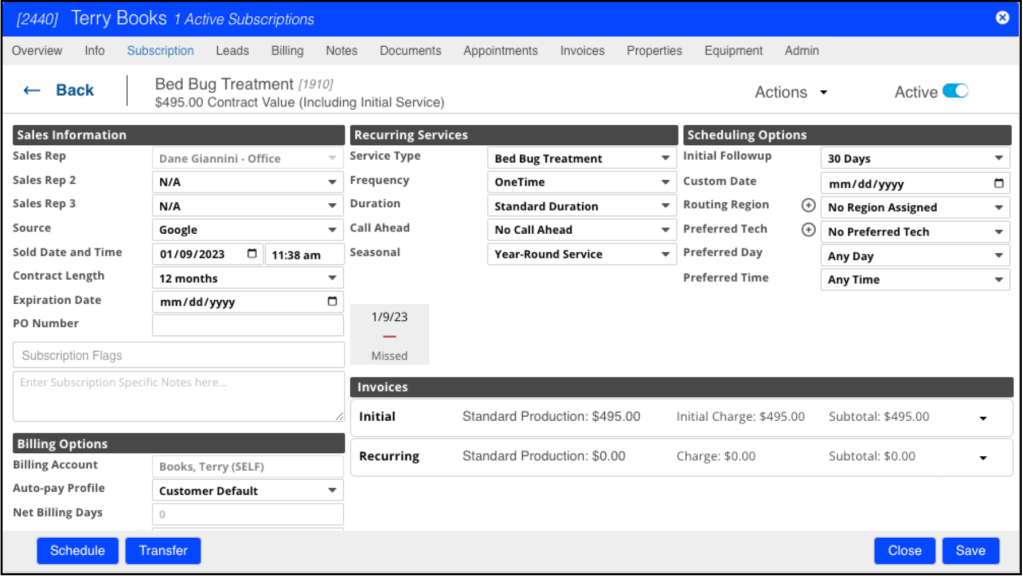Viewport: 1023px width, 577px height.
Task: Open the Appointments tab
Action: point(500,51)
